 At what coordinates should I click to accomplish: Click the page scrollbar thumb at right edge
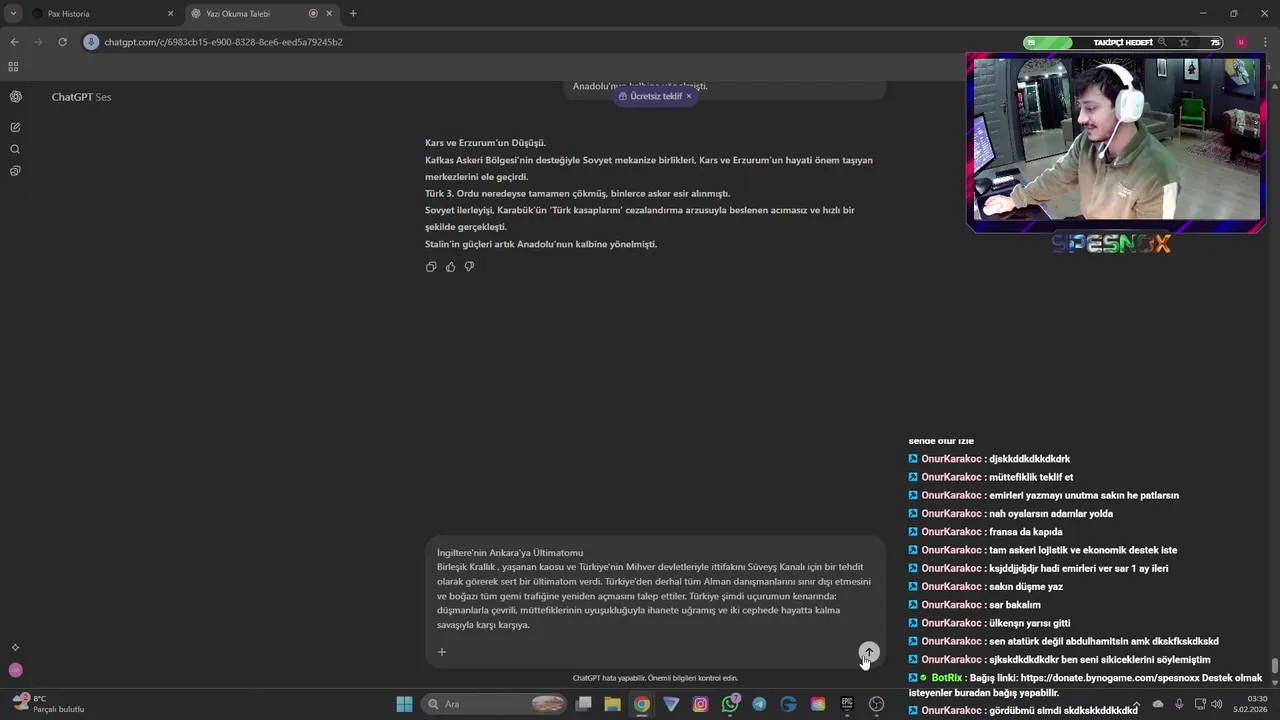coord(1274,666)
